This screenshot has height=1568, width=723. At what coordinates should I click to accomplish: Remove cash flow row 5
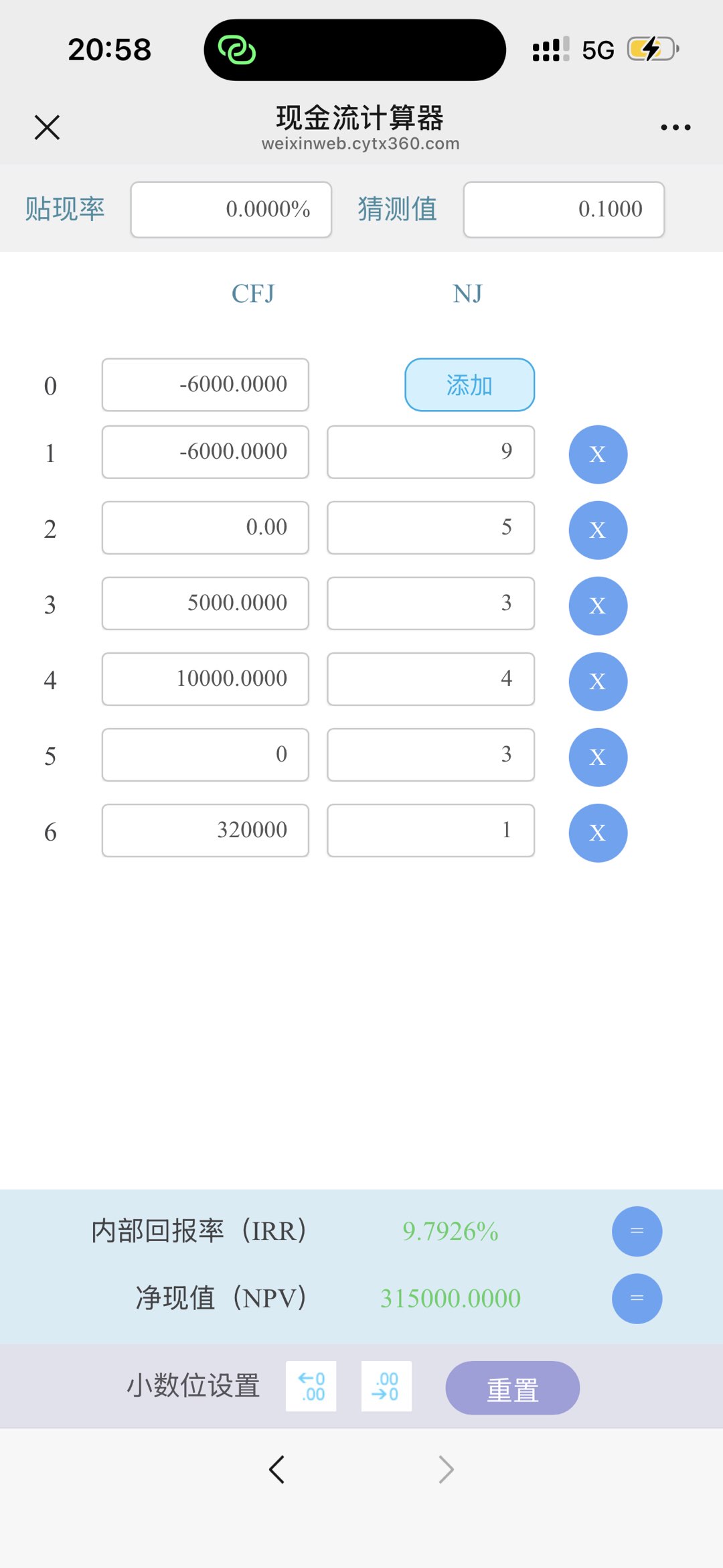598,757
